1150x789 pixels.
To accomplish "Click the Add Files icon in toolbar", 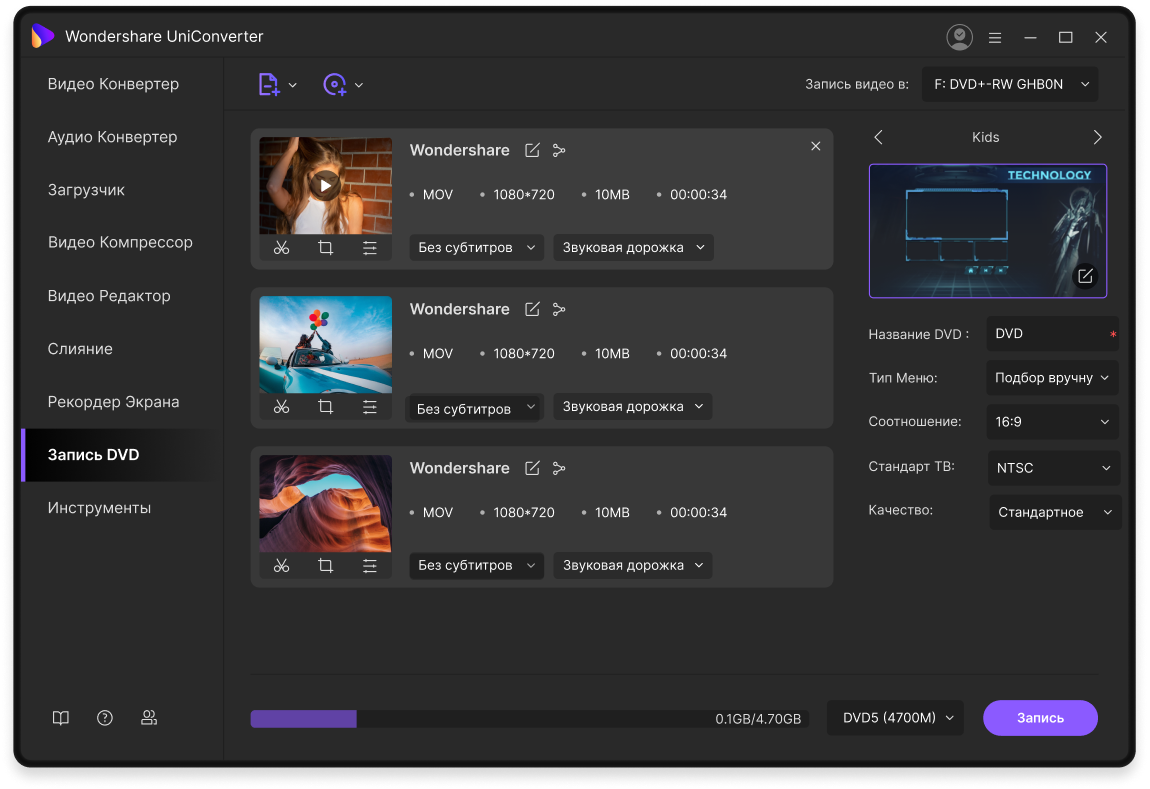I will [x=268, y=84].
